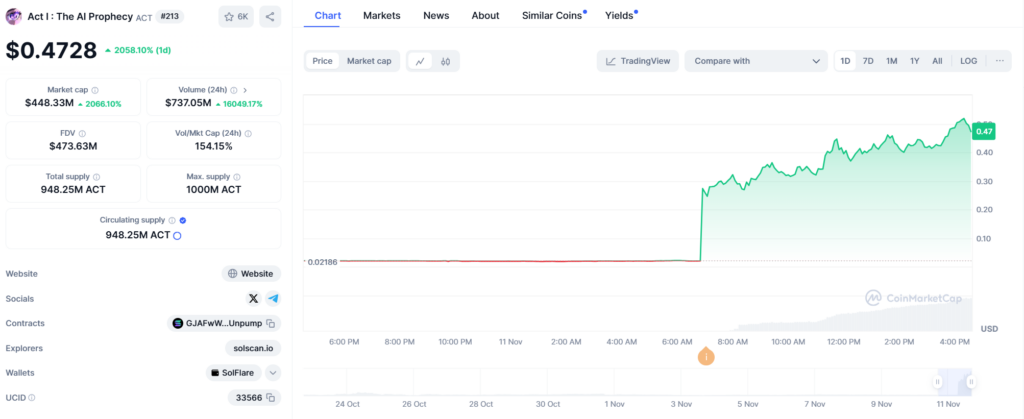Click the Circulating supply info icon
The width and height of the screenshot is (1024, 419).
172,221
